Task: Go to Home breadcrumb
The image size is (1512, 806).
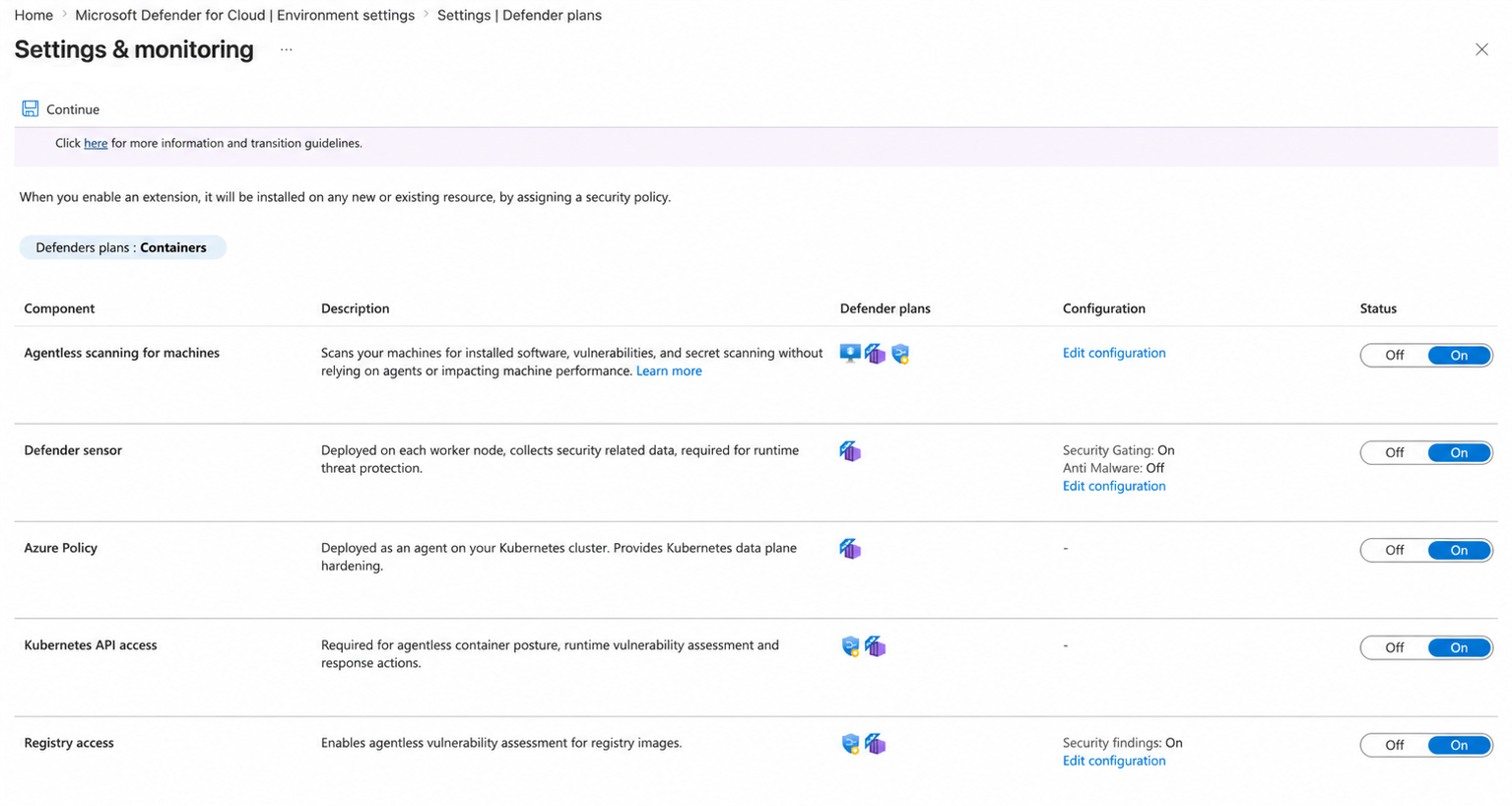Action: point(33,15)
